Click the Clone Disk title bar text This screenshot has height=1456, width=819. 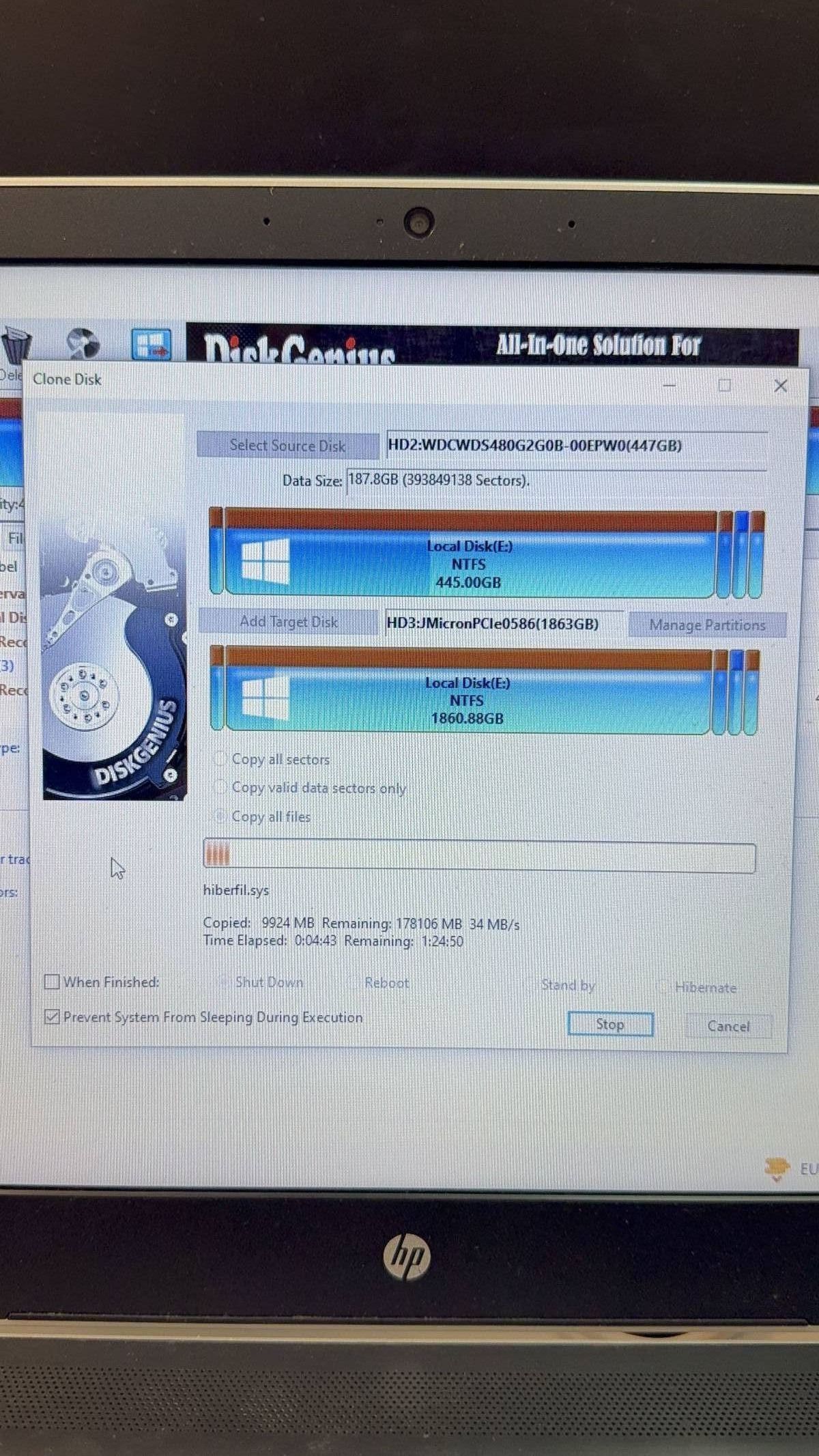pos(67,380)
